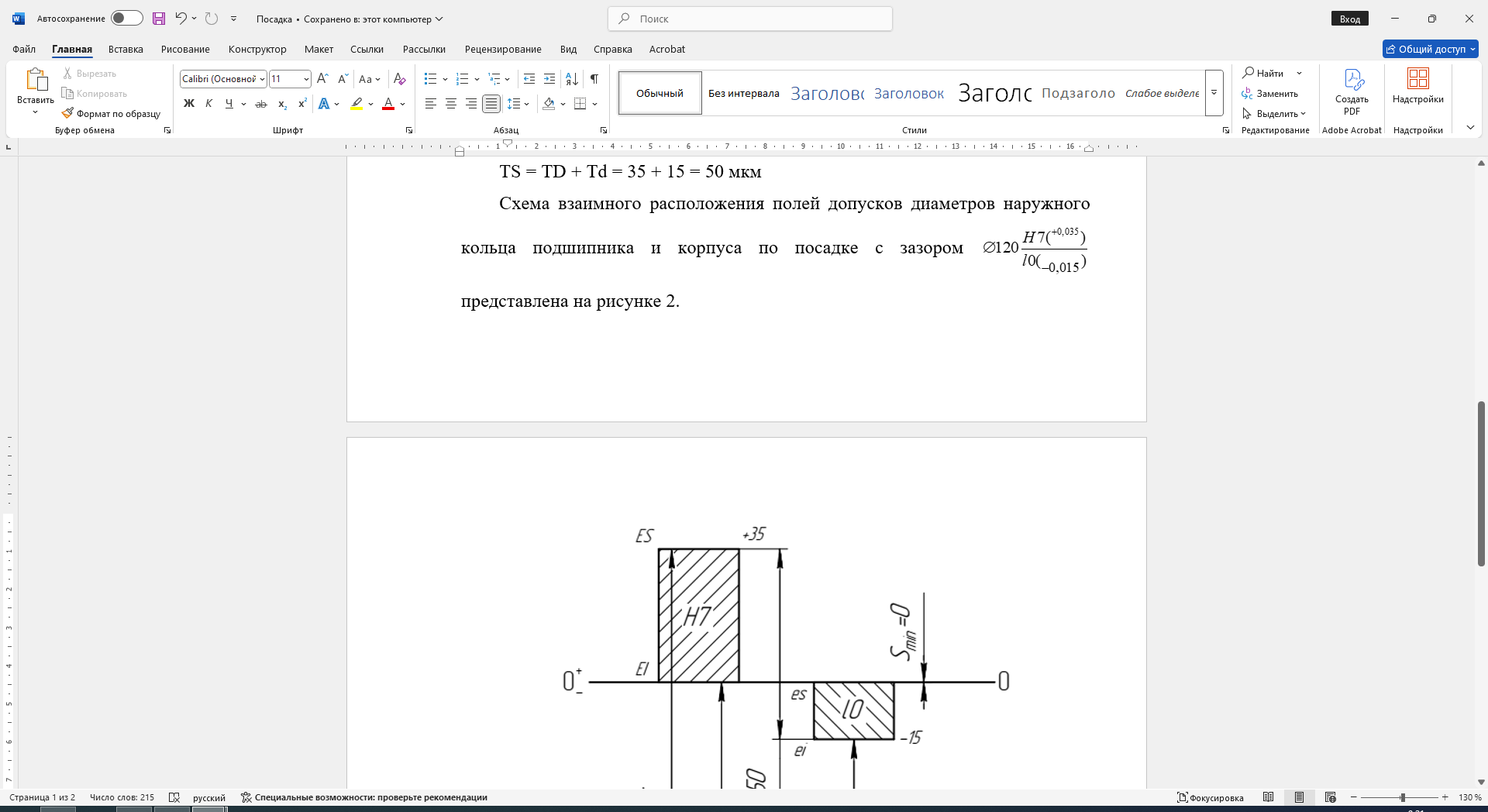Pick font color red swatch
The height and width of the screenshot is (812, 1488).
click(x=388, y=104)
